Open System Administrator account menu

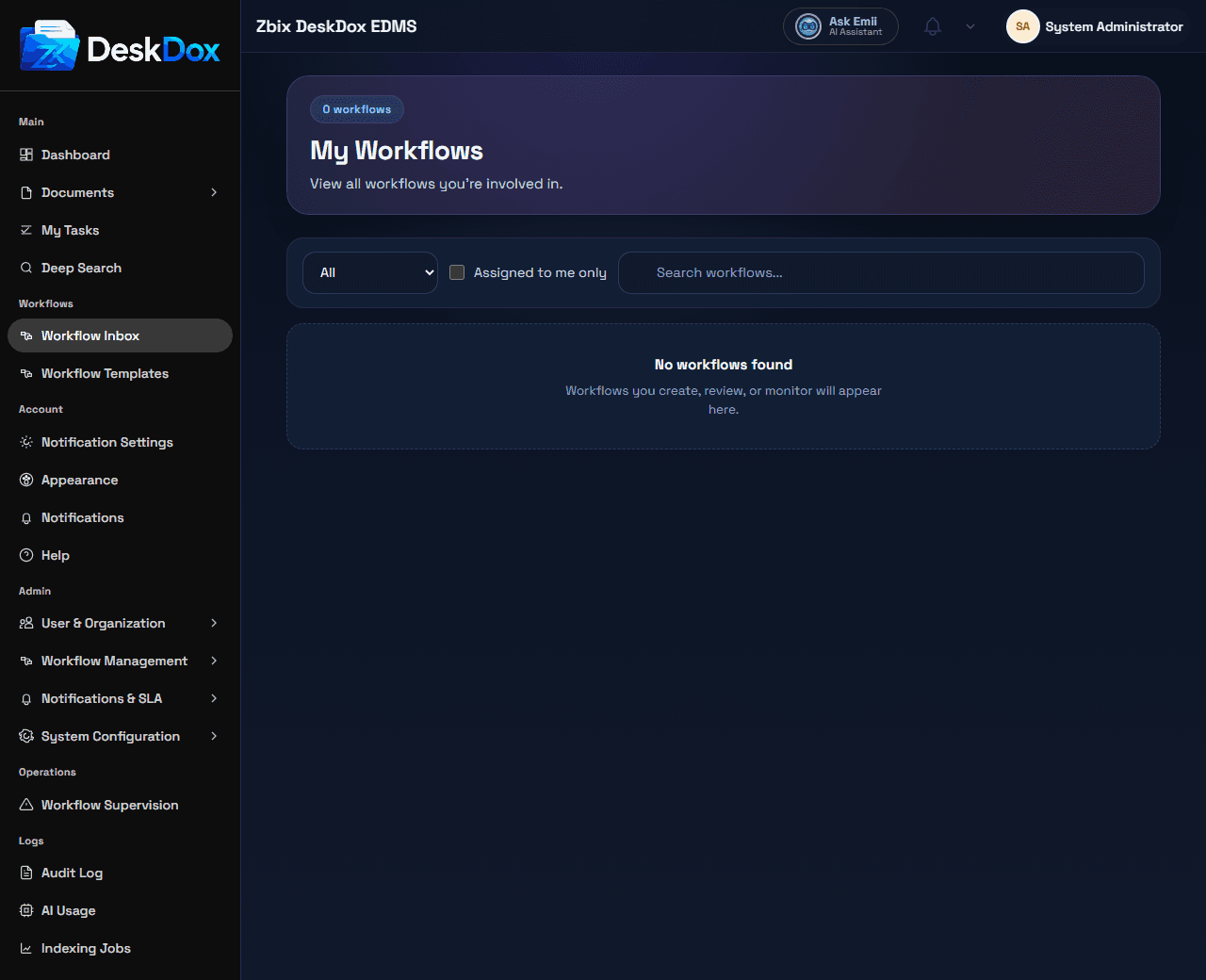click(x=1095, y=26)
